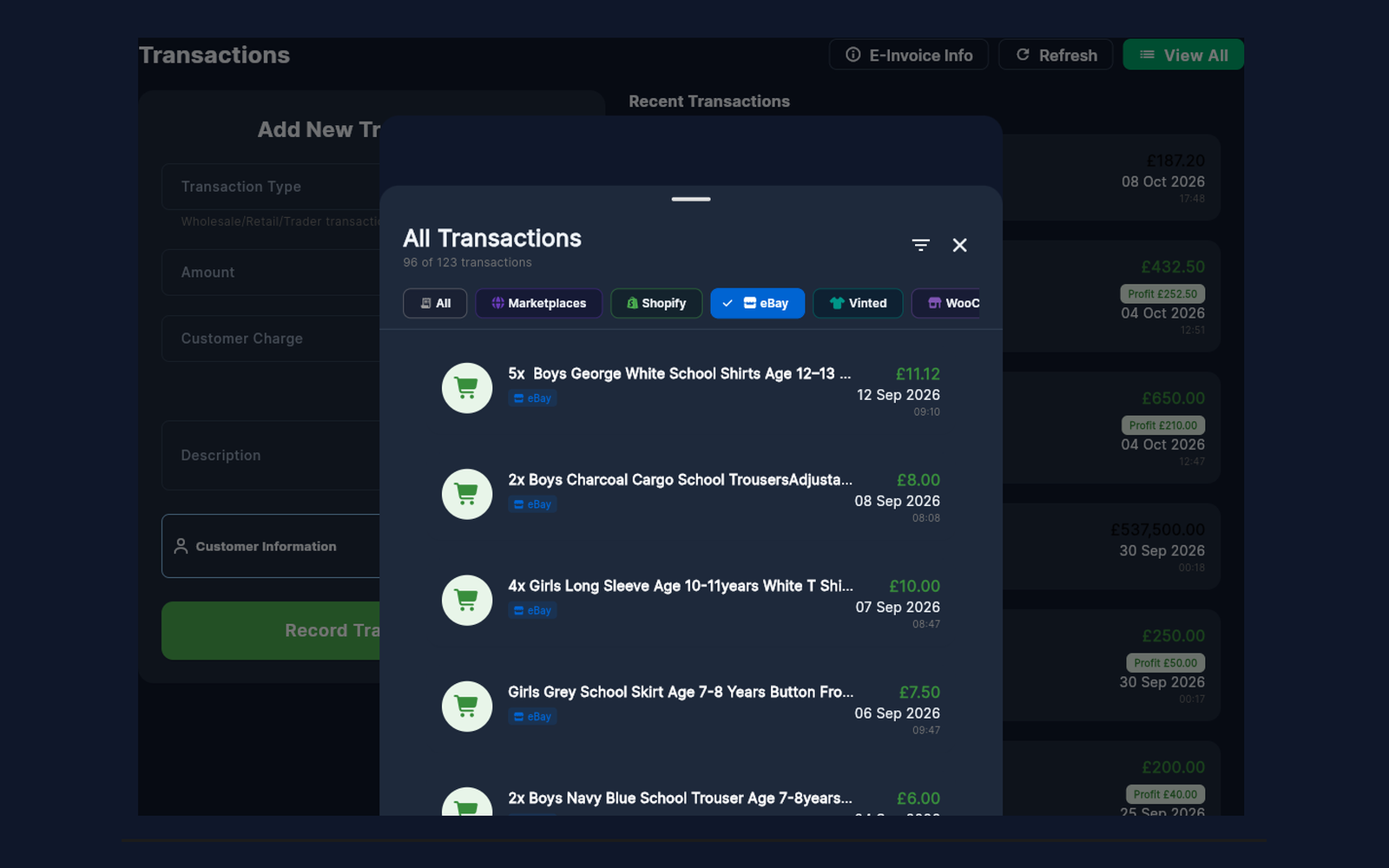Click the £8.00 amount
The height and width of the screenshot is (868, 1389).
918,480
